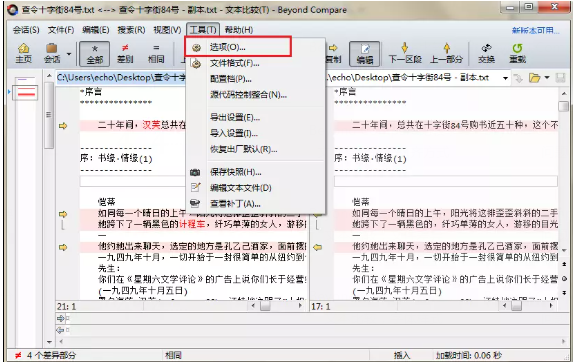Toggle the 全部 show-all filter

point(95,54)
